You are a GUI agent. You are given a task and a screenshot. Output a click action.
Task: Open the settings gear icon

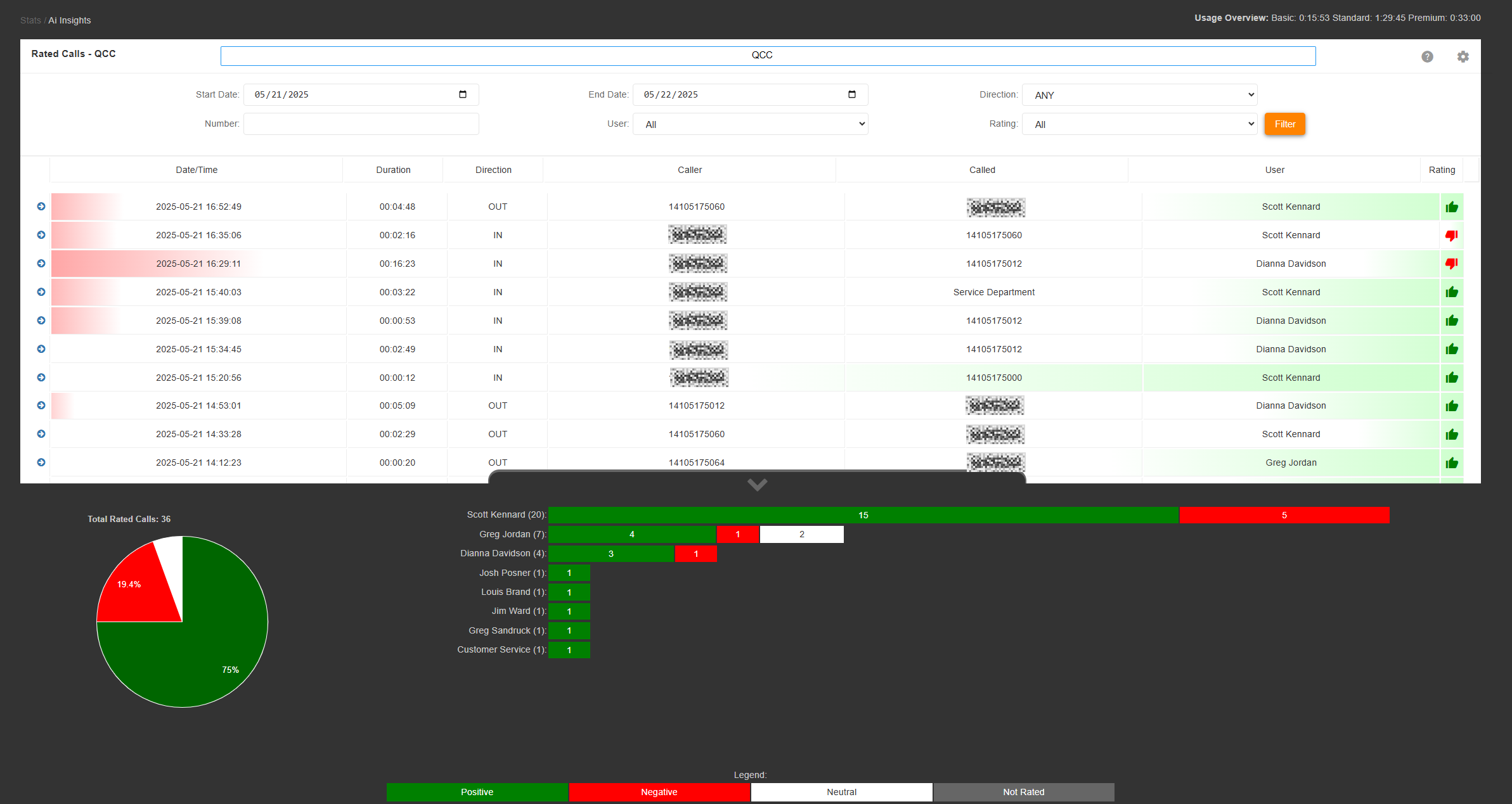[x=1463, y=56]
